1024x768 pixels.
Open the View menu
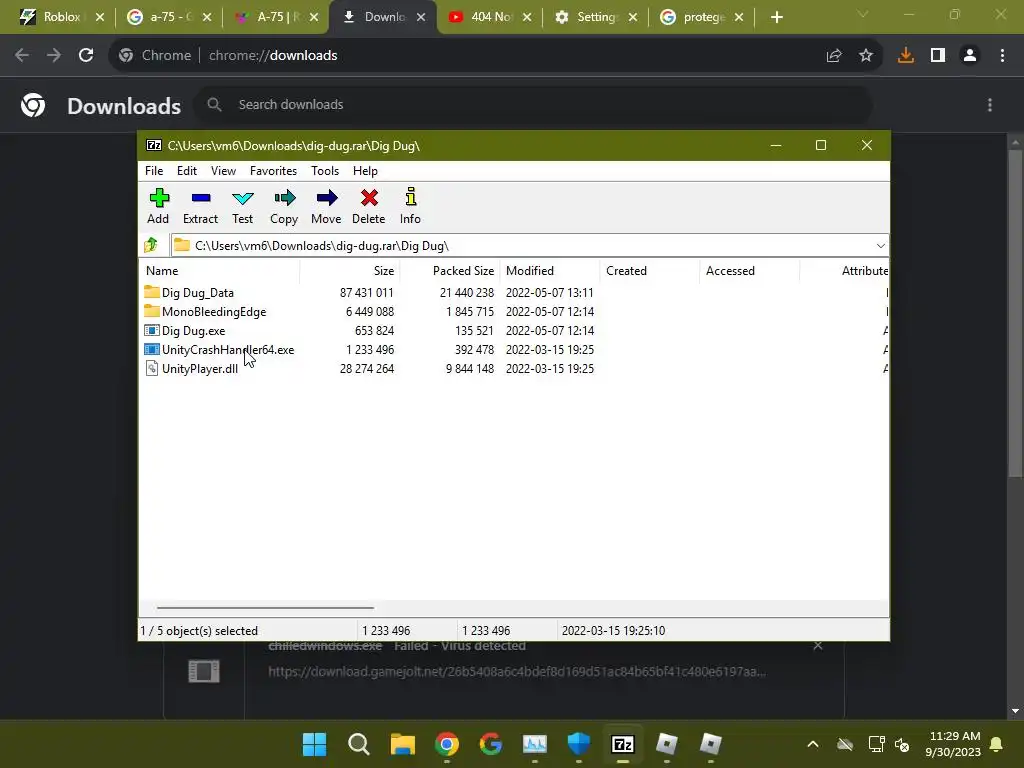[223, 170]
